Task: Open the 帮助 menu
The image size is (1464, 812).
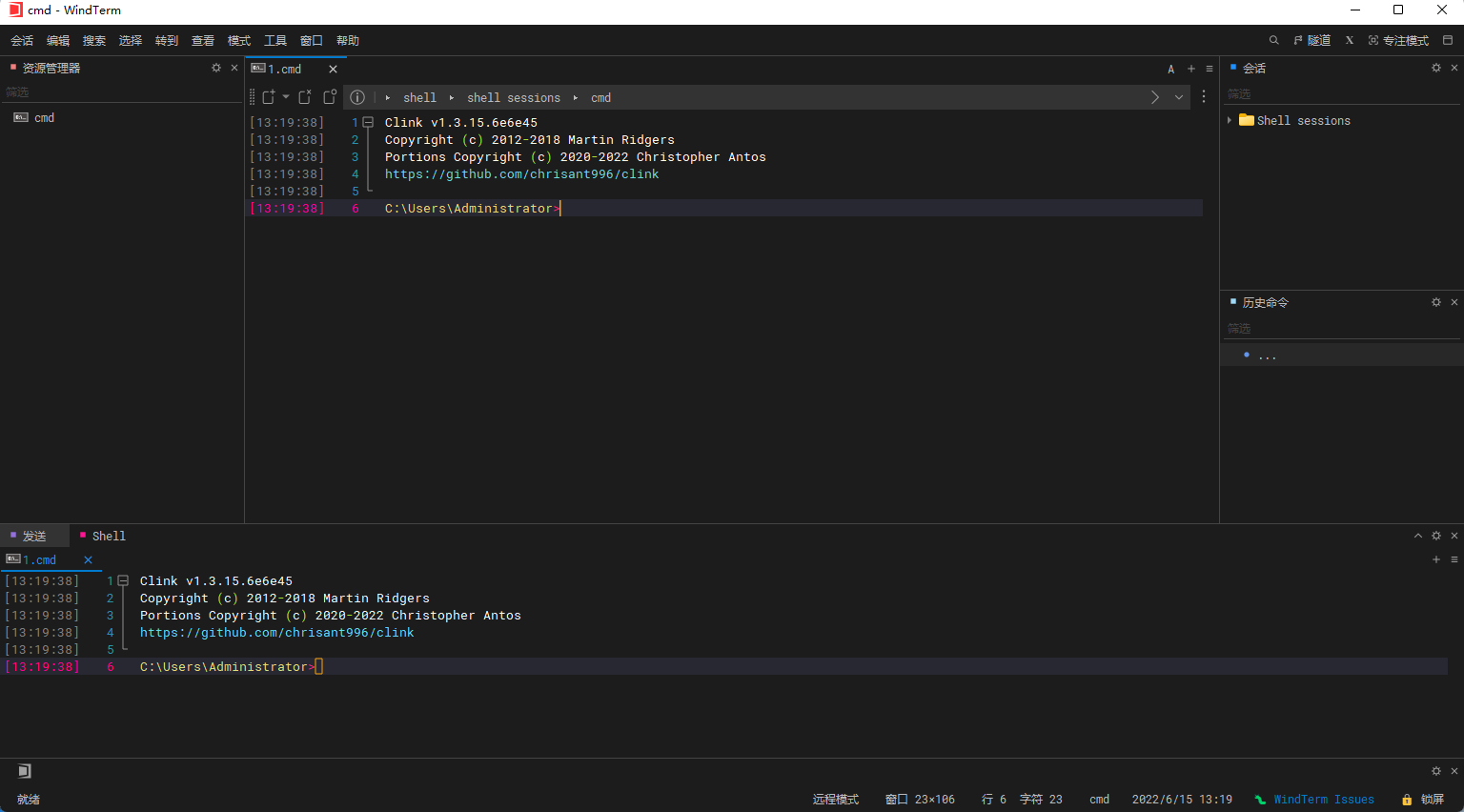Action: 348,40
